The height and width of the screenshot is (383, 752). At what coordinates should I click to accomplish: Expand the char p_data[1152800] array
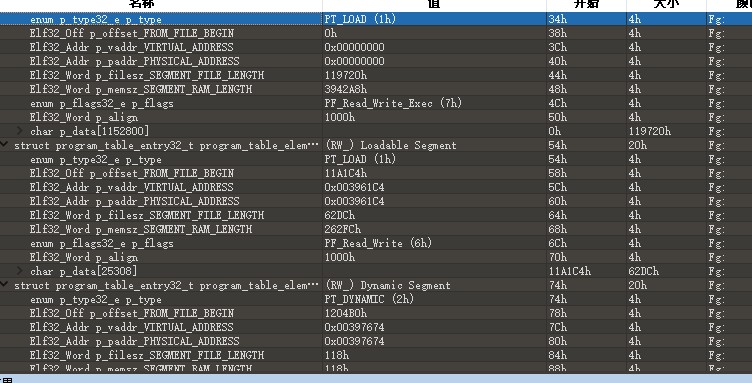20,130
